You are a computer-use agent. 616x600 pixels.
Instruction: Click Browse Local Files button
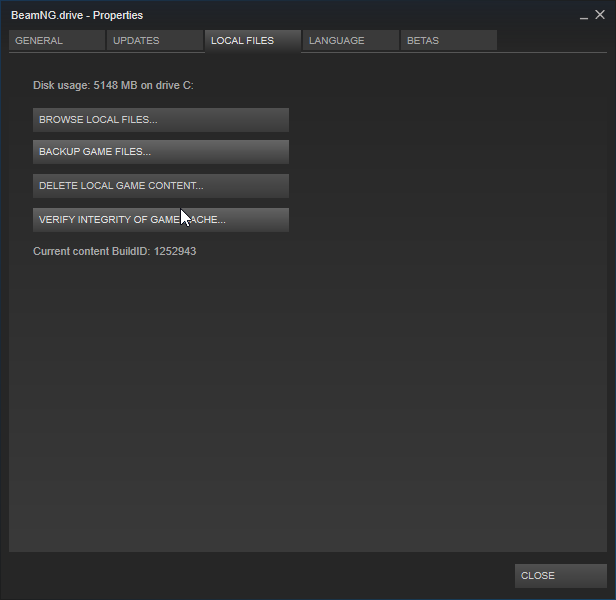pyautogui.click(x=161, y=120)
